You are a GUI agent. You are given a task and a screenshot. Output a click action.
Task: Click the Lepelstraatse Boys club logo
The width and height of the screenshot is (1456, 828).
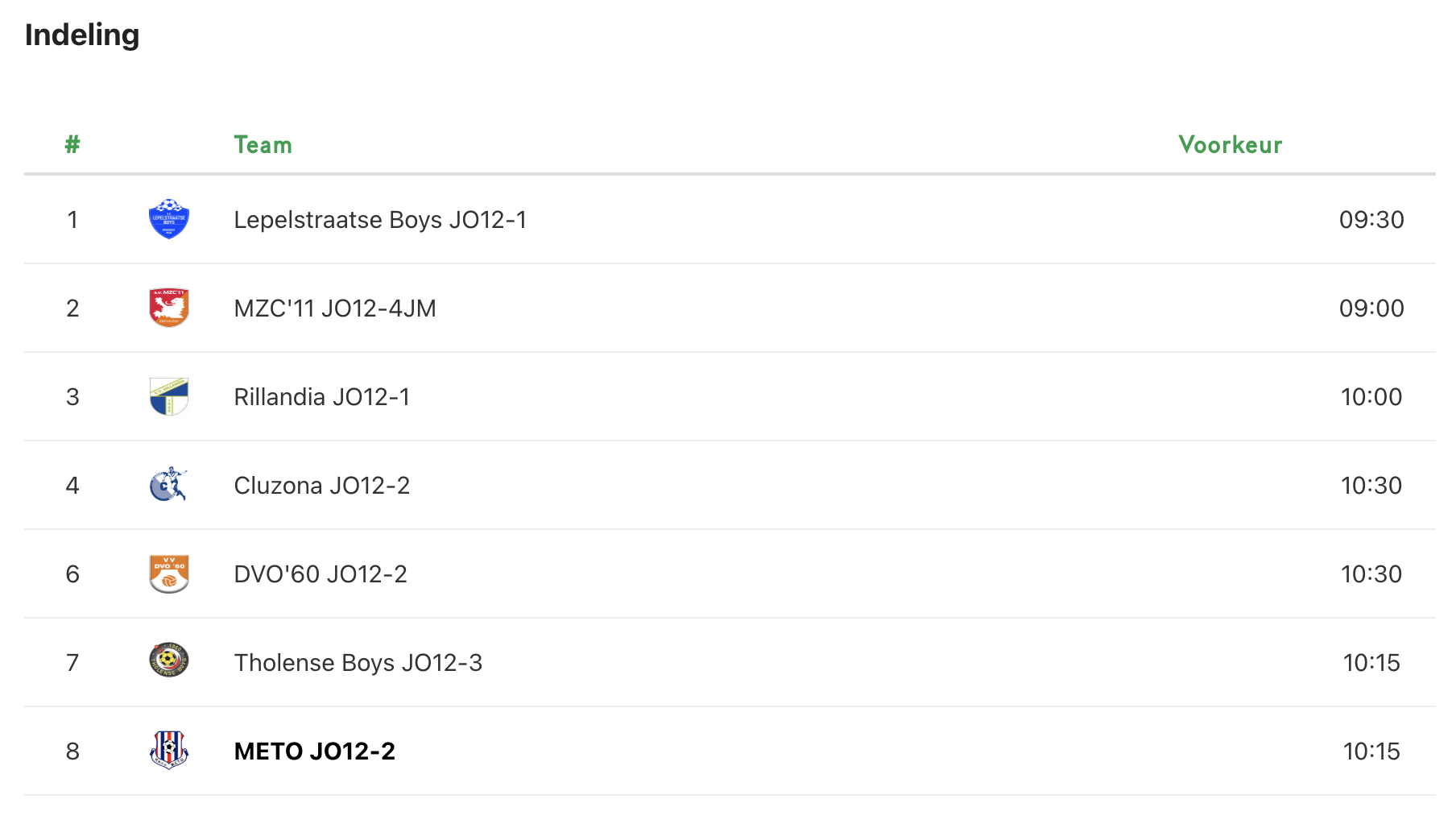point(169,219)
